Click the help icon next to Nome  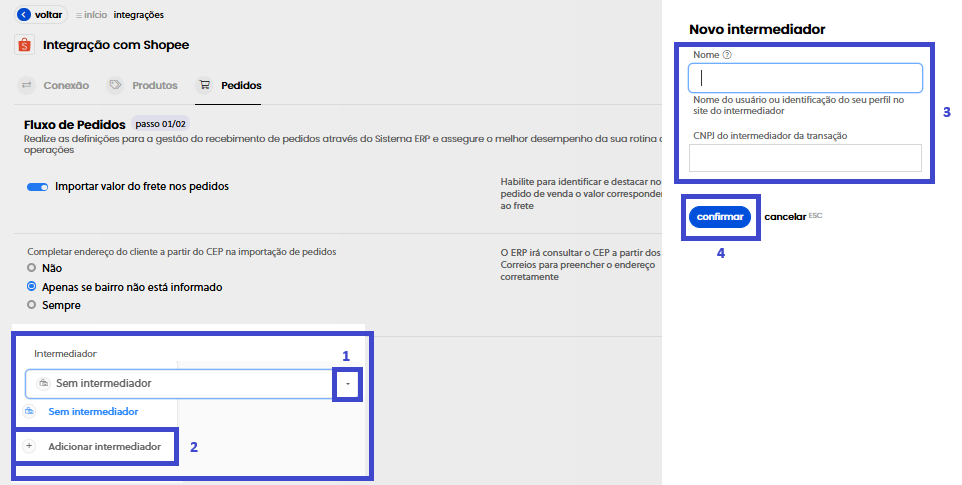point(727,55)
